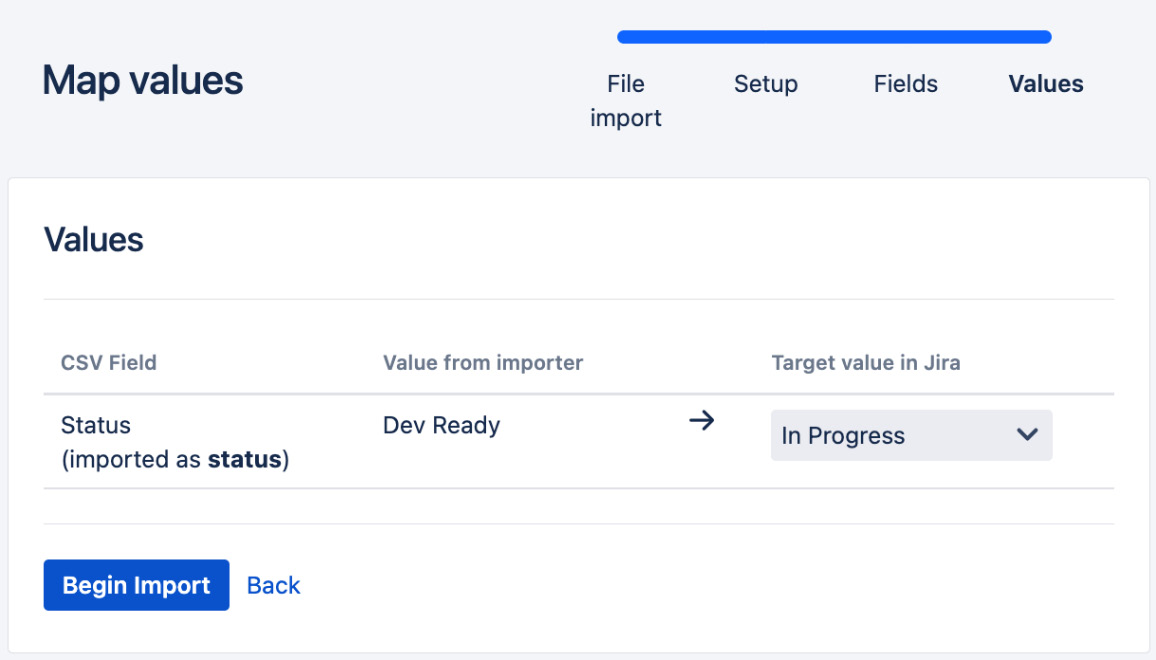The height and width of the screenshot is (660, 1156).
Task: Click the Target value in Jira header
Action: tap(865, 363)
